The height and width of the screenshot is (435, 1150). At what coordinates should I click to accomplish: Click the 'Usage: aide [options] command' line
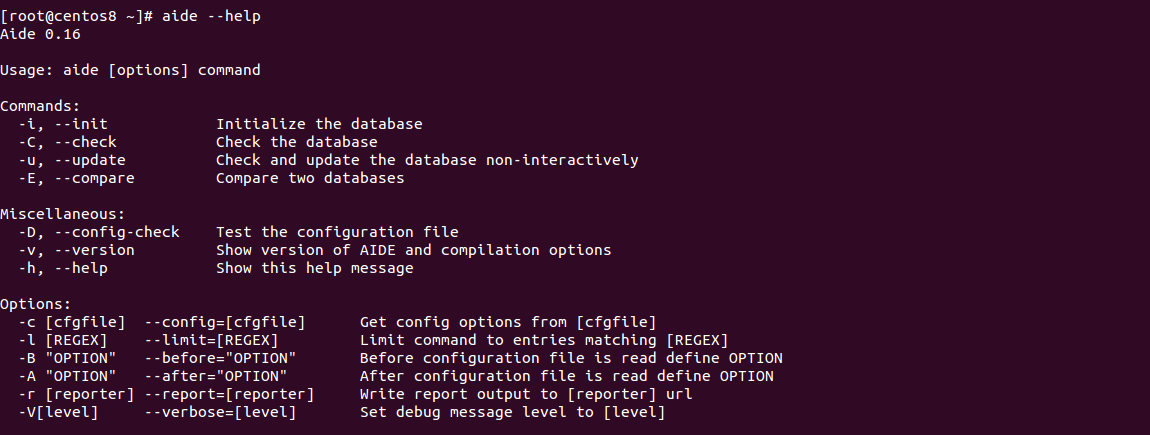tap(130, 70)
